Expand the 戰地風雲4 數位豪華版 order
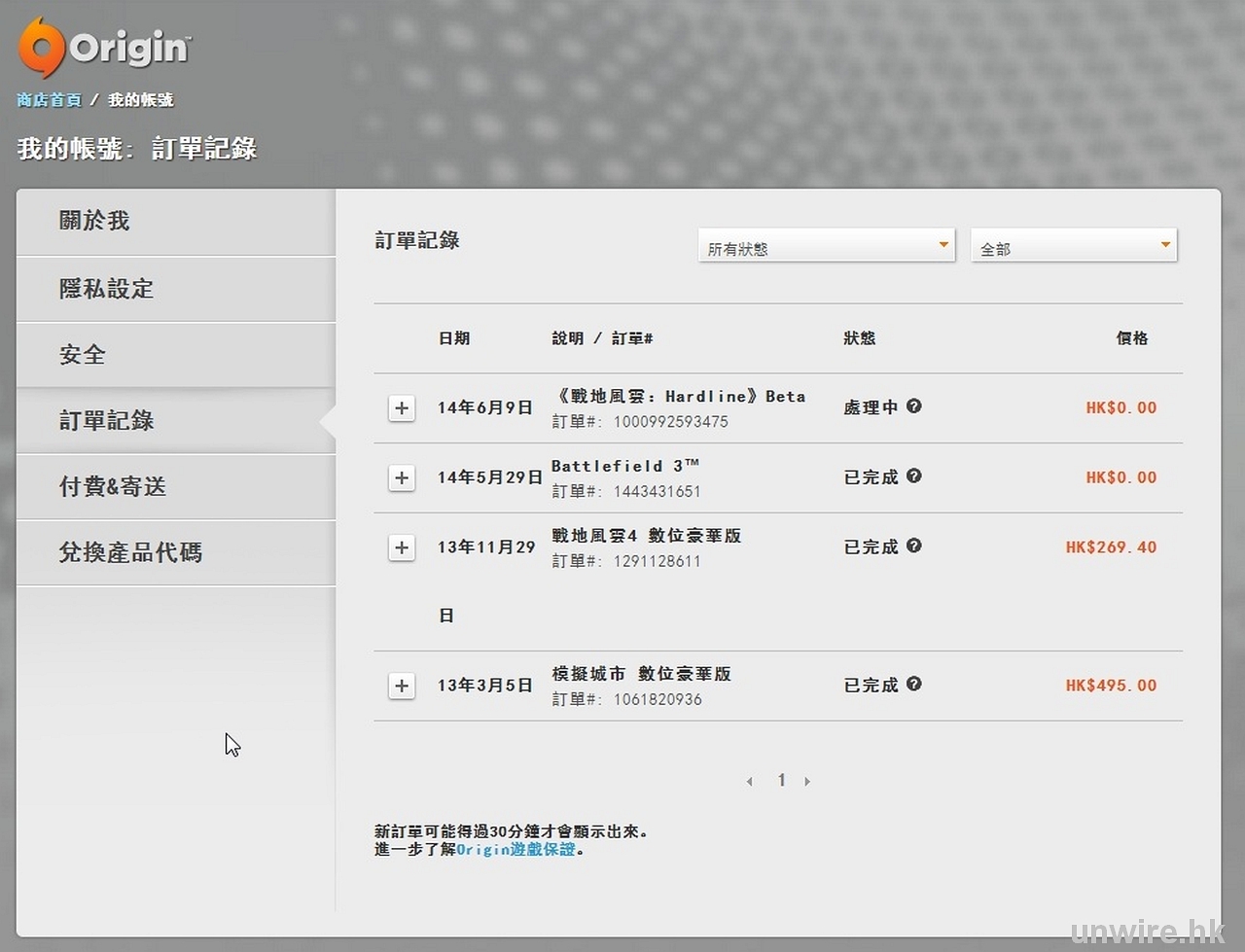This screenshot has width=1245, height=952. [402, 548]
